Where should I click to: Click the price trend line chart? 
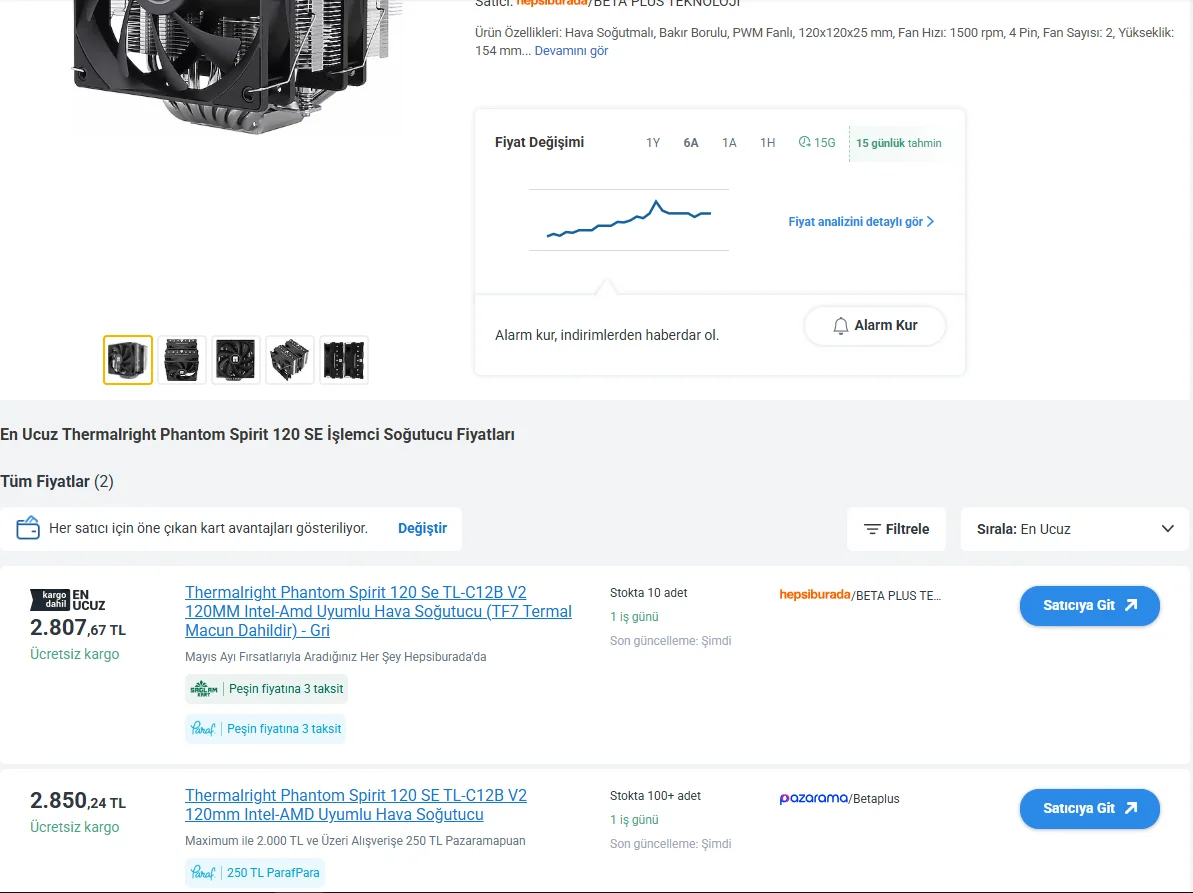[x=629, y=220]
